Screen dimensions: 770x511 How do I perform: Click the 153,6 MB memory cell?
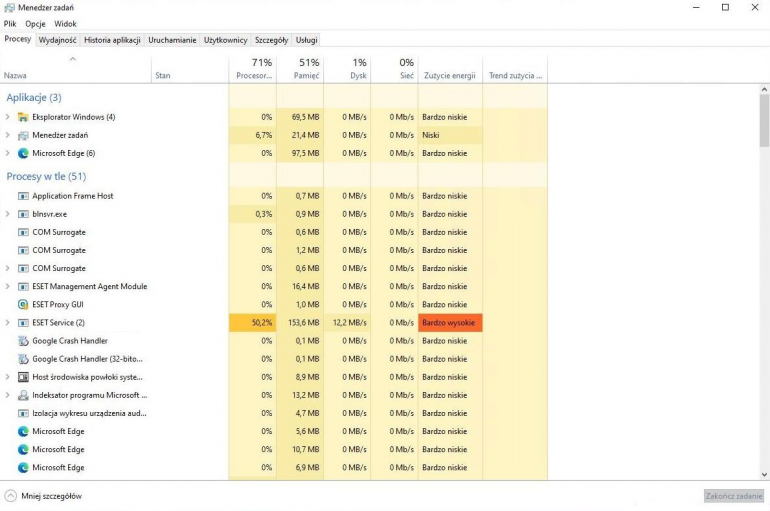pos(300,323)
